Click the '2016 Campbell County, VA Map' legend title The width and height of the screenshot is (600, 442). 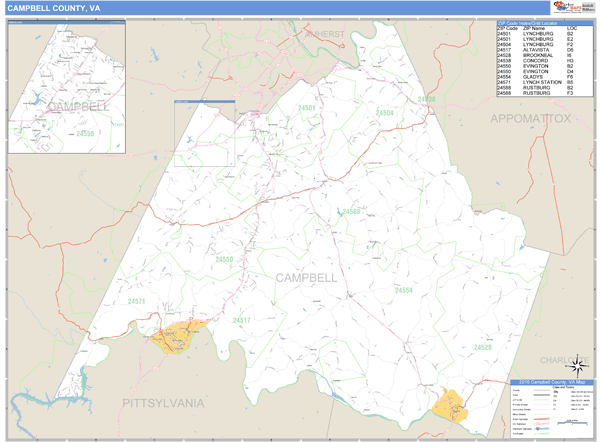point(552,382)
